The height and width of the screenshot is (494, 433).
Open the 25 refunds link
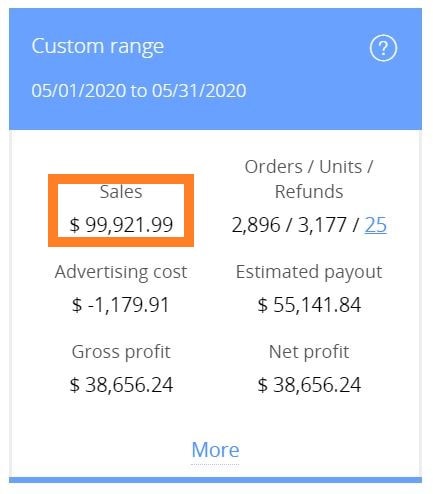pyautogui.click(x=376, y=224)
